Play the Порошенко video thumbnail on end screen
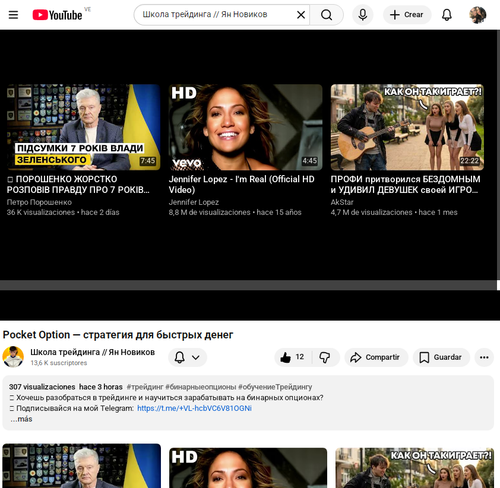The width and height of the screenshot is (500, 488). (x=83, y=127)
